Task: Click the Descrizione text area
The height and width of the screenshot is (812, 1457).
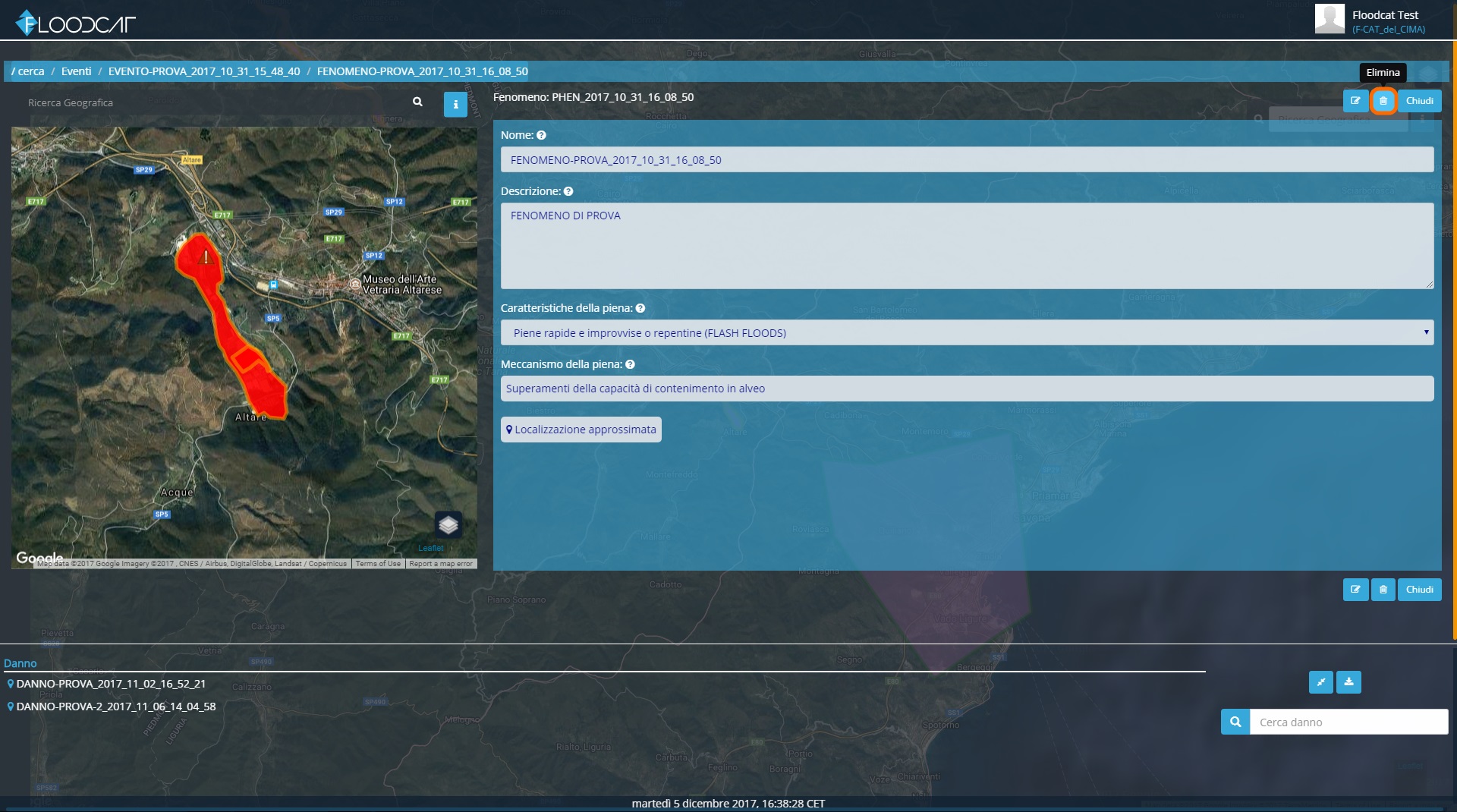Action: point(967,246)
